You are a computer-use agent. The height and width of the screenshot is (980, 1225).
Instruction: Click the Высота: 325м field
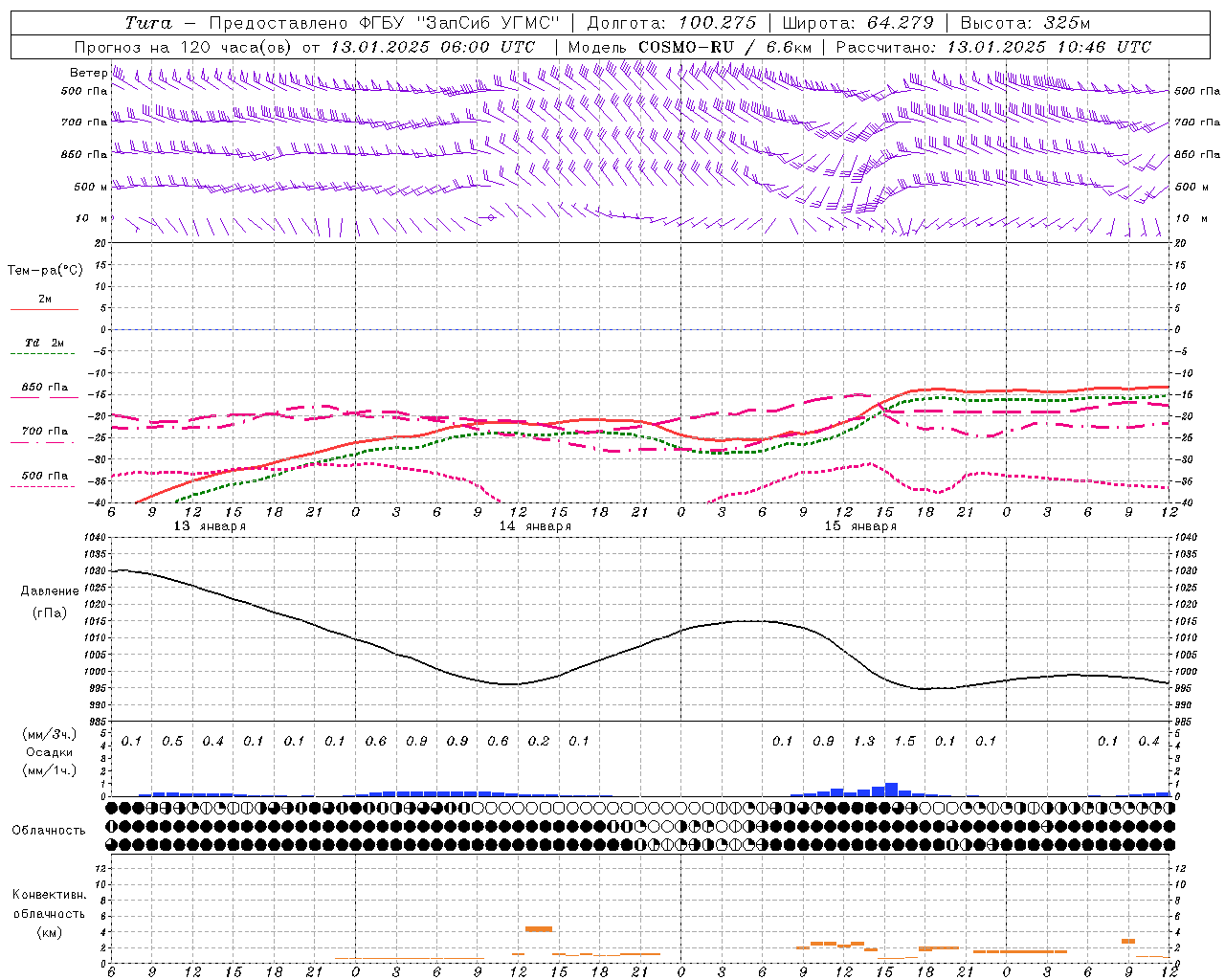1025,23
